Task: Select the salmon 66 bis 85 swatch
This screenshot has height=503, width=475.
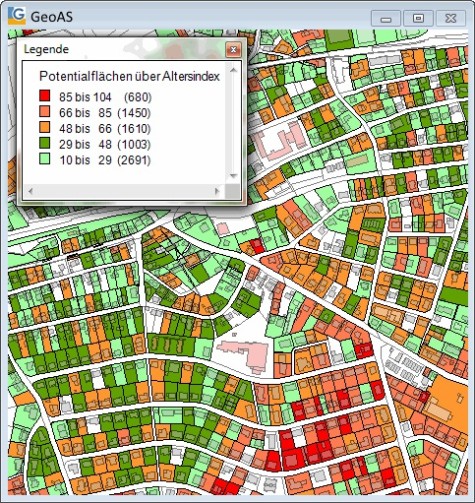Action: (x=45, y=111)
